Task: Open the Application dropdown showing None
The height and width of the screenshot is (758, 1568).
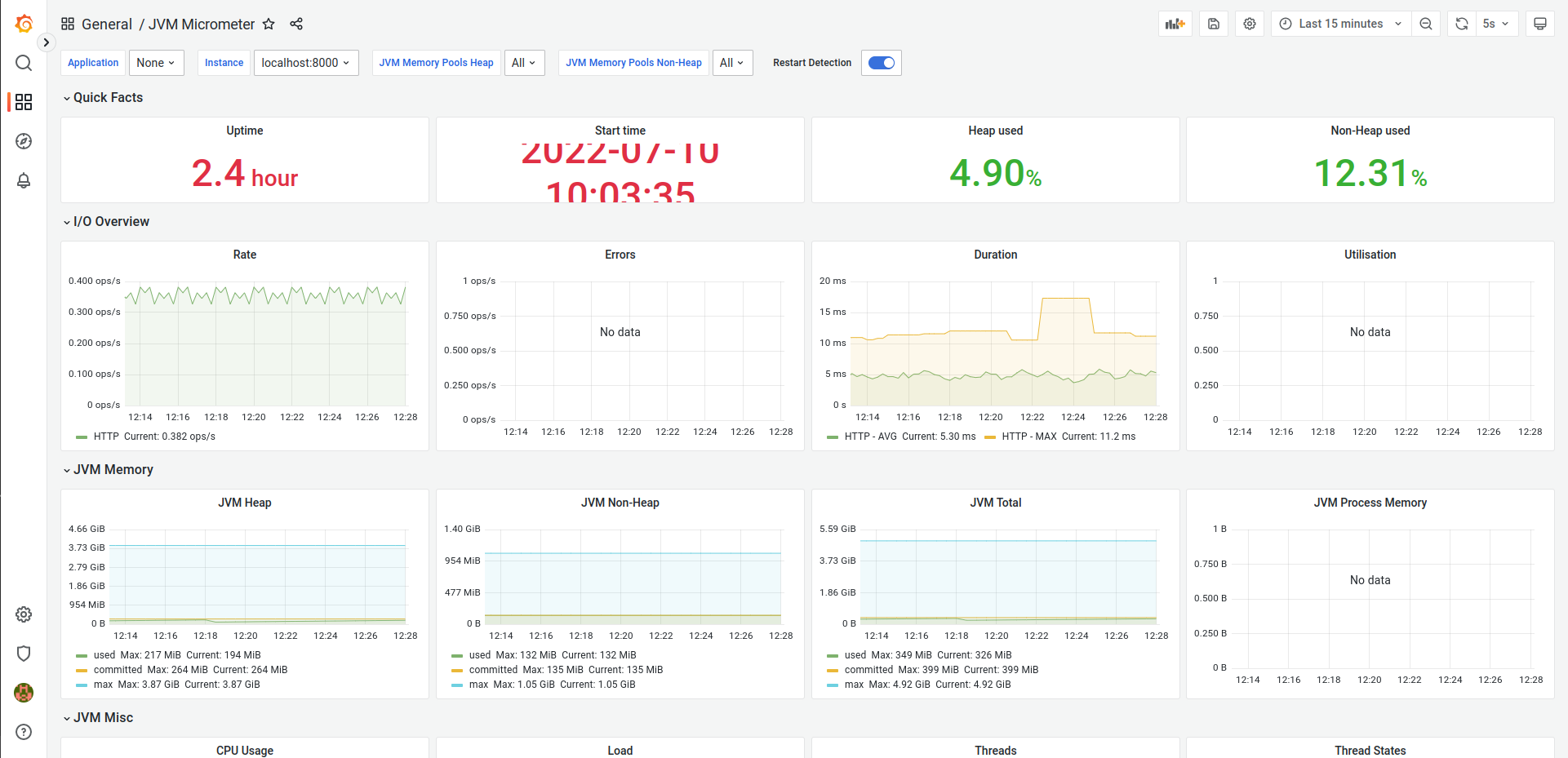Action: [156, 63]
